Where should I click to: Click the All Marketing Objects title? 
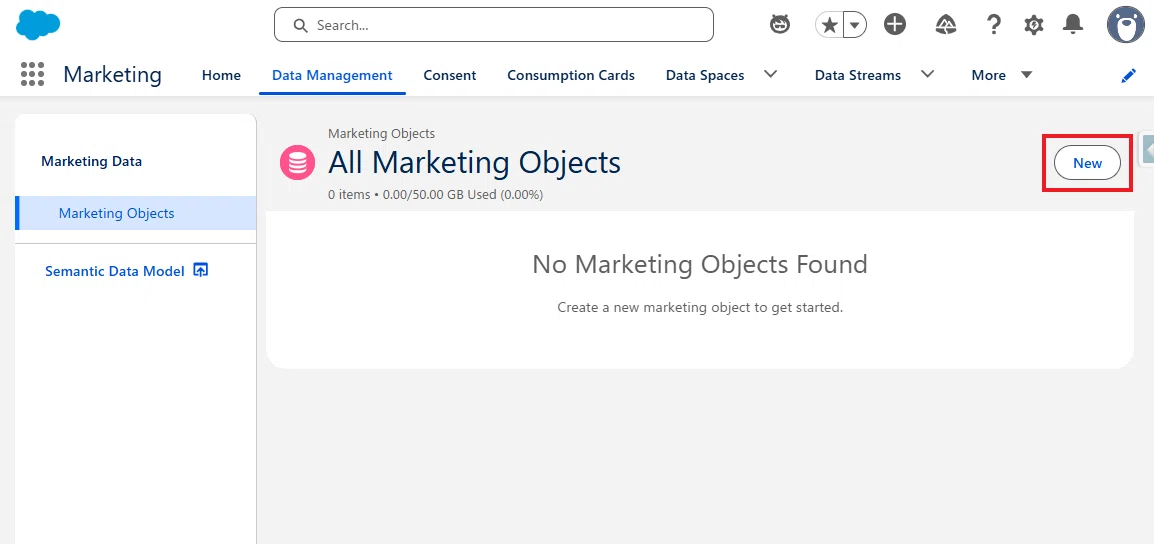coord(474,163)
